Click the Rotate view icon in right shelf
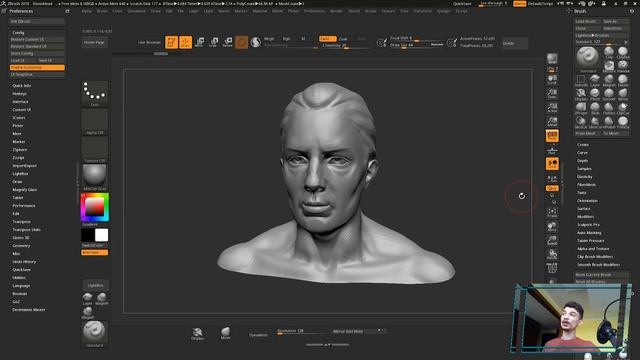The image size is (640, 360). click(552, 254)
